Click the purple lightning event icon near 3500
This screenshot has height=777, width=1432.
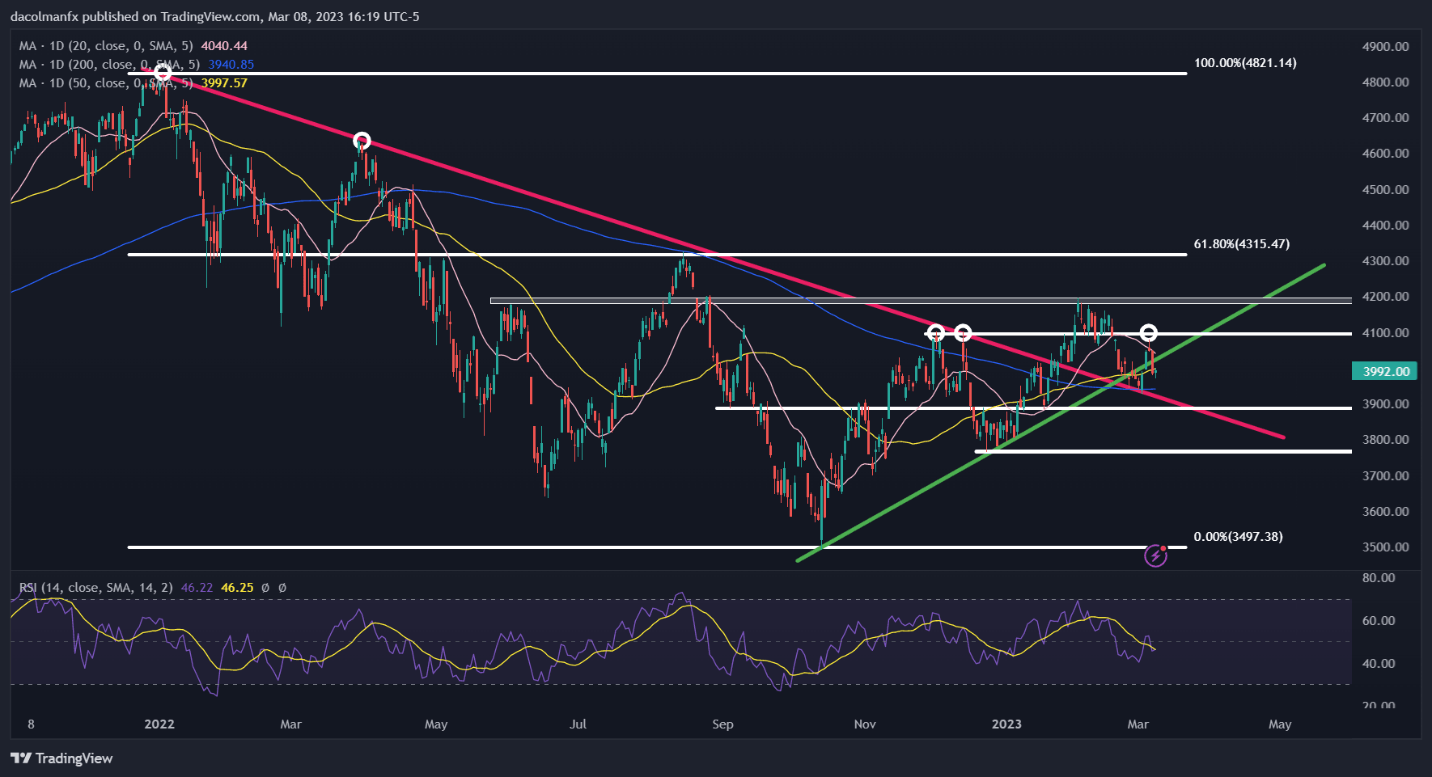1156,554
